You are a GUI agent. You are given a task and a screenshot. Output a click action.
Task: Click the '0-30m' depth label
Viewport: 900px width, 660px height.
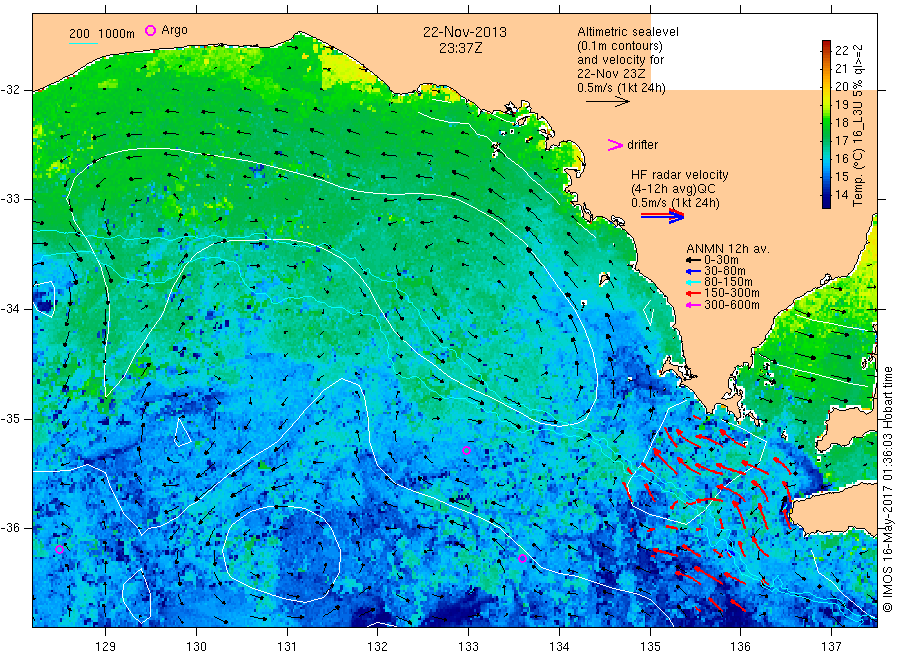coord(721,260)
